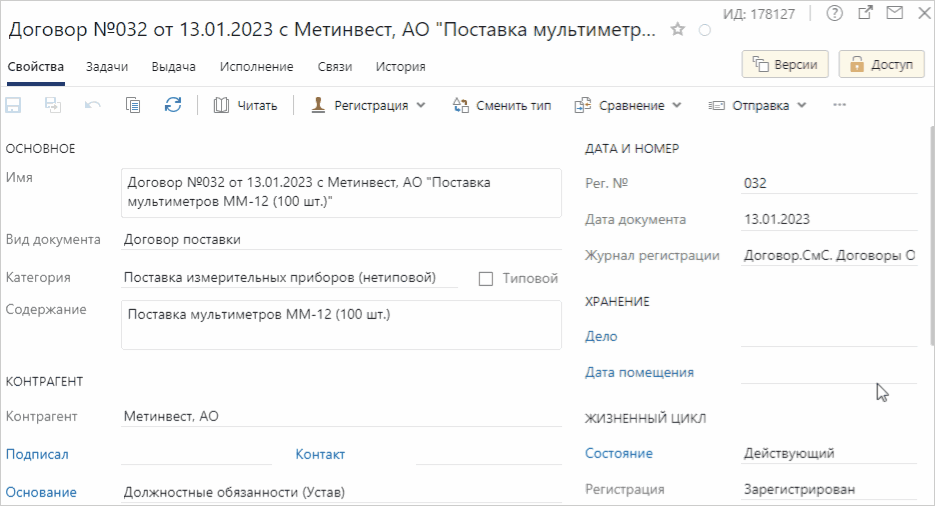
Task: Click the circle status indicator beside the star
Action: coord(704,31)
